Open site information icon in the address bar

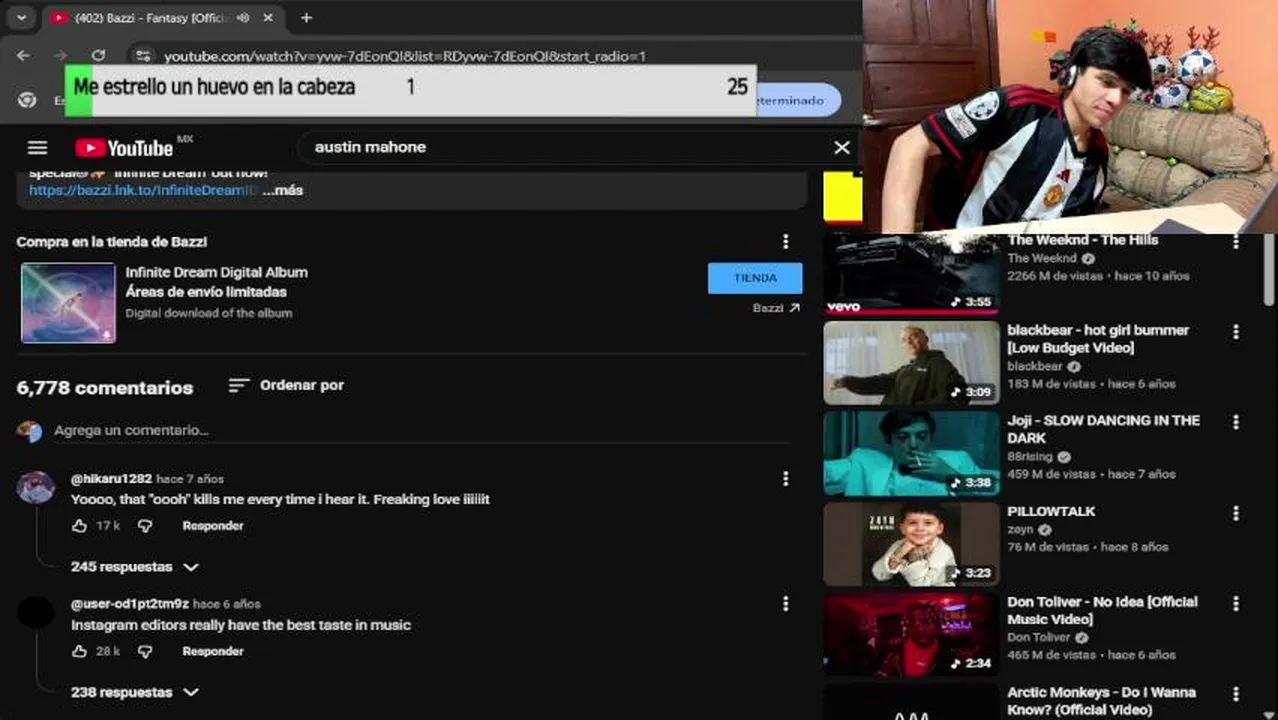coord(143,56)
